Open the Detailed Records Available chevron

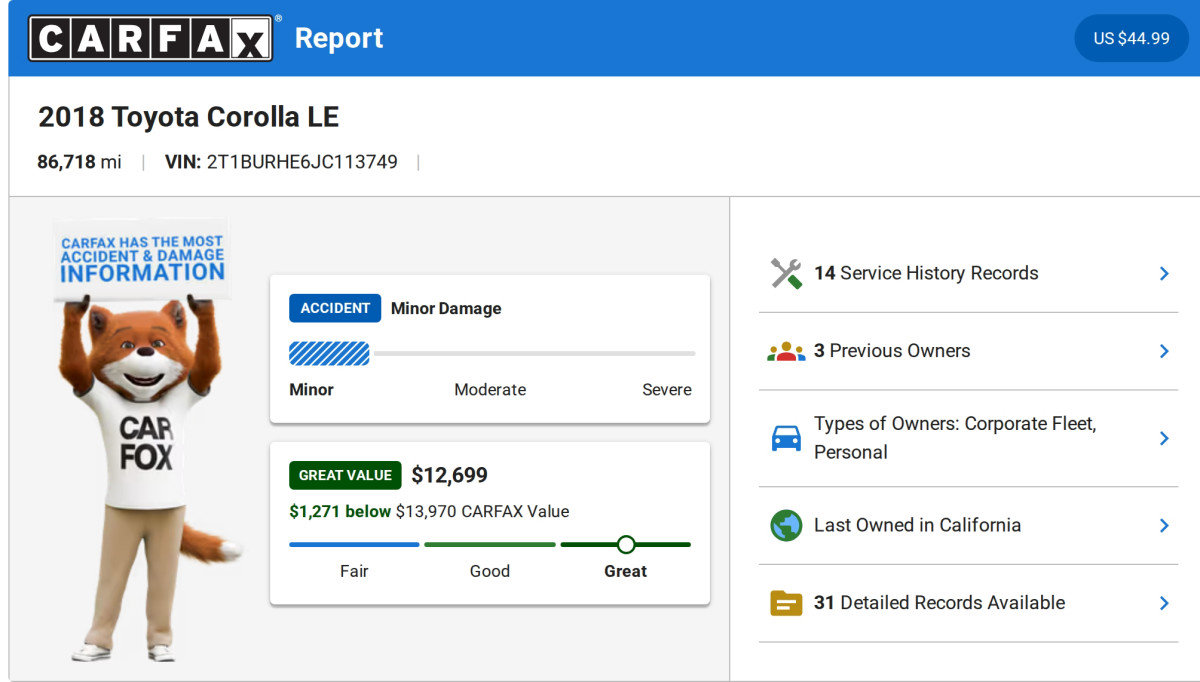1164,603
